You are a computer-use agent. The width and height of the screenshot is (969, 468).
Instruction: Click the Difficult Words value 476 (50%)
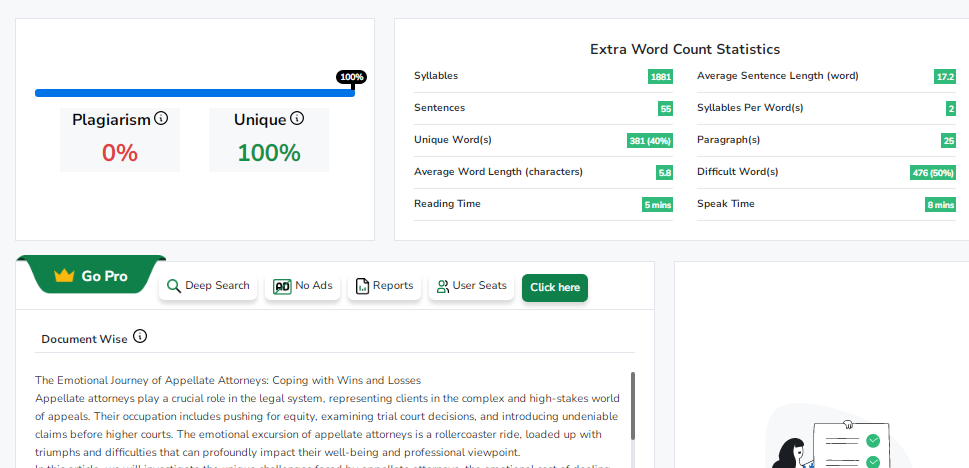(x=933, y=173)
